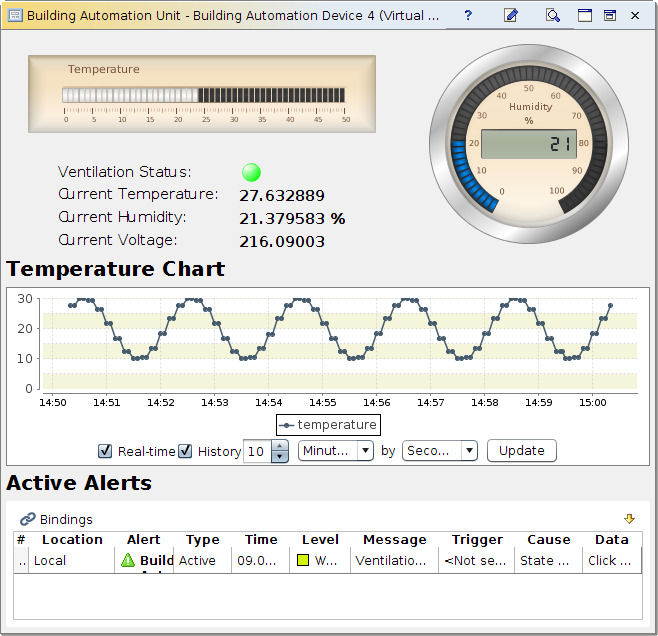Click the Message column header

[x=394, y=540]
